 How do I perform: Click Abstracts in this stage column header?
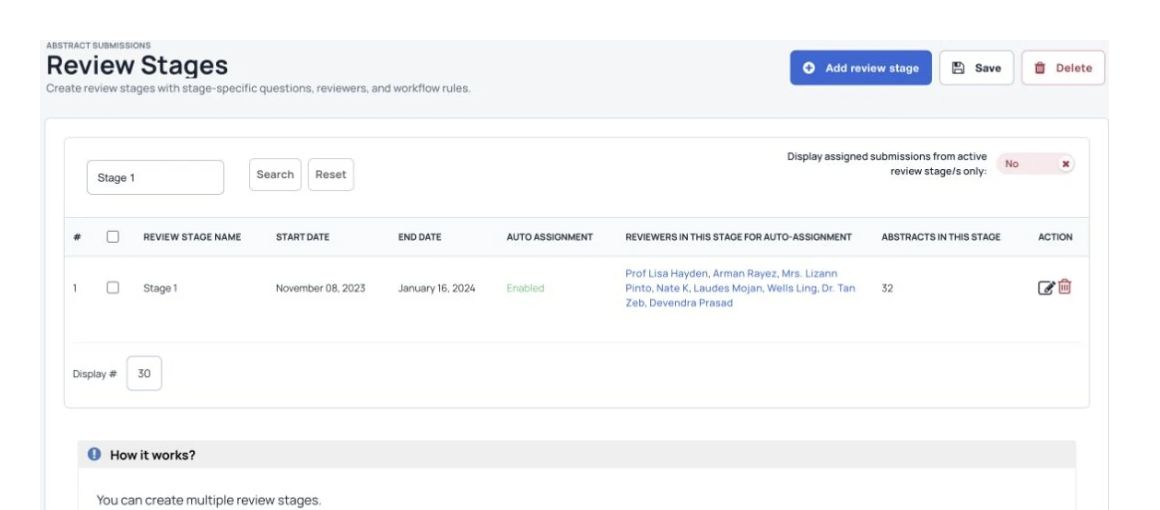[x=941, y=237]
